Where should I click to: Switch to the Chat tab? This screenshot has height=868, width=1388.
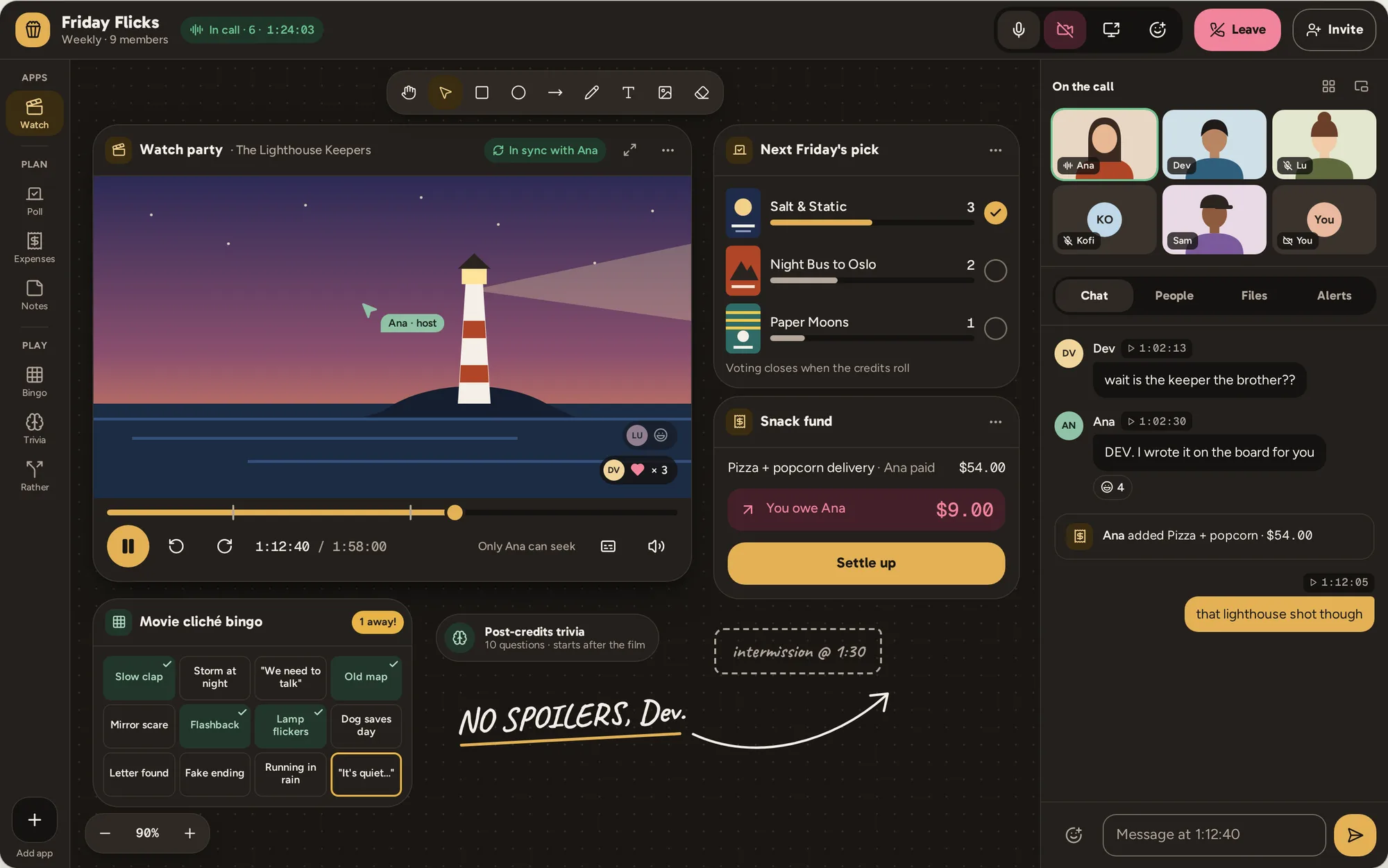pos(1094,296)
